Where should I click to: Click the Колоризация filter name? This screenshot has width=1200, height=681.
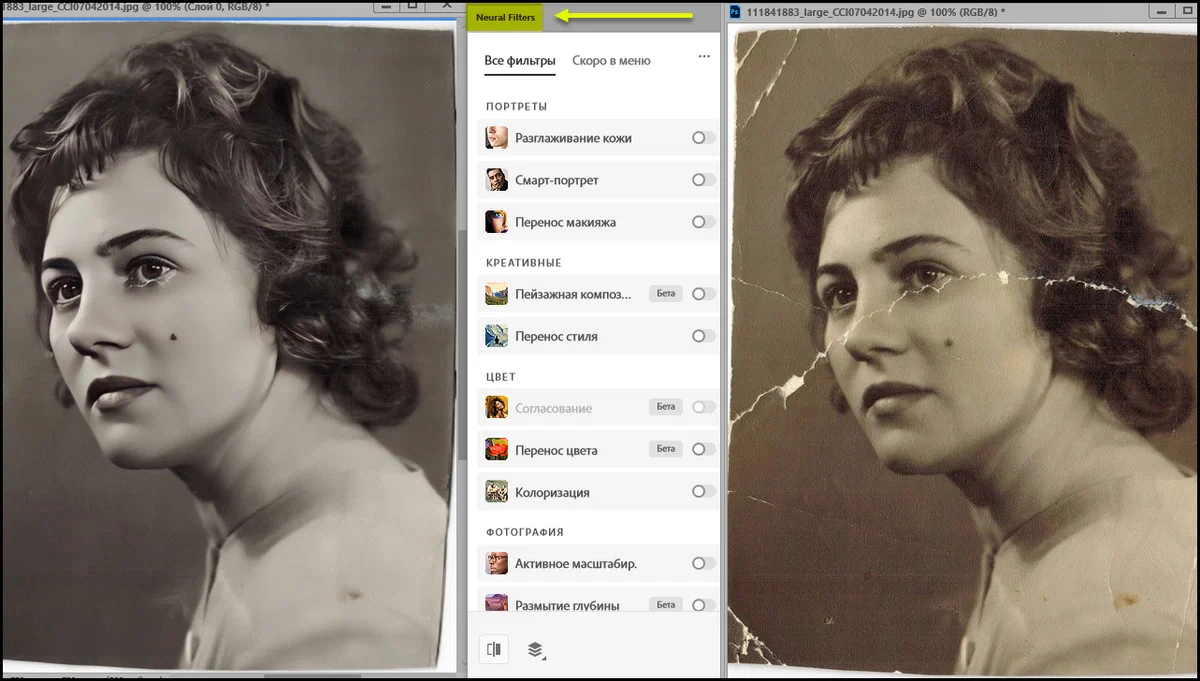[552, 492]
